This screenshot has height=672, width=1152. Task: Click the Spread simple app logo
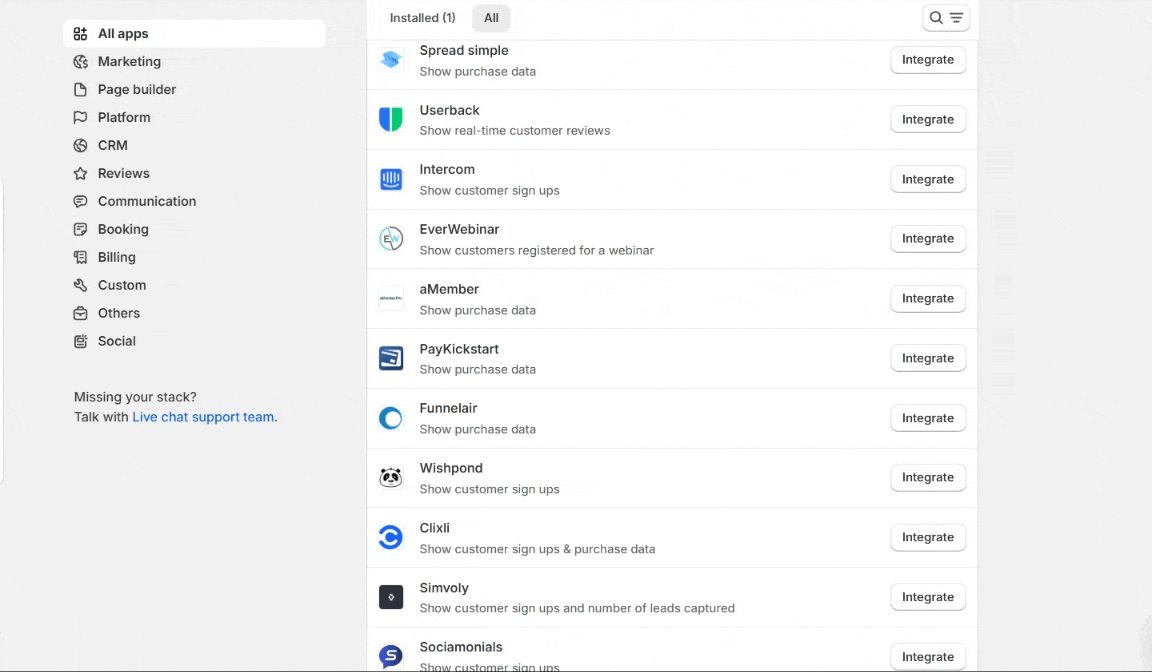tap(391, 60)
